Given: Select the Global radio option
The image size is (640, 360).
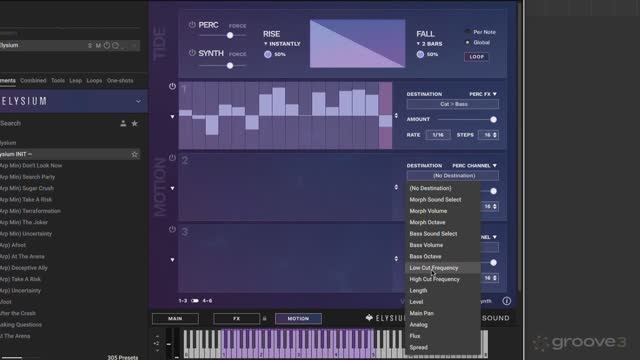Looking at the screenshot, I should click(467, 42).
